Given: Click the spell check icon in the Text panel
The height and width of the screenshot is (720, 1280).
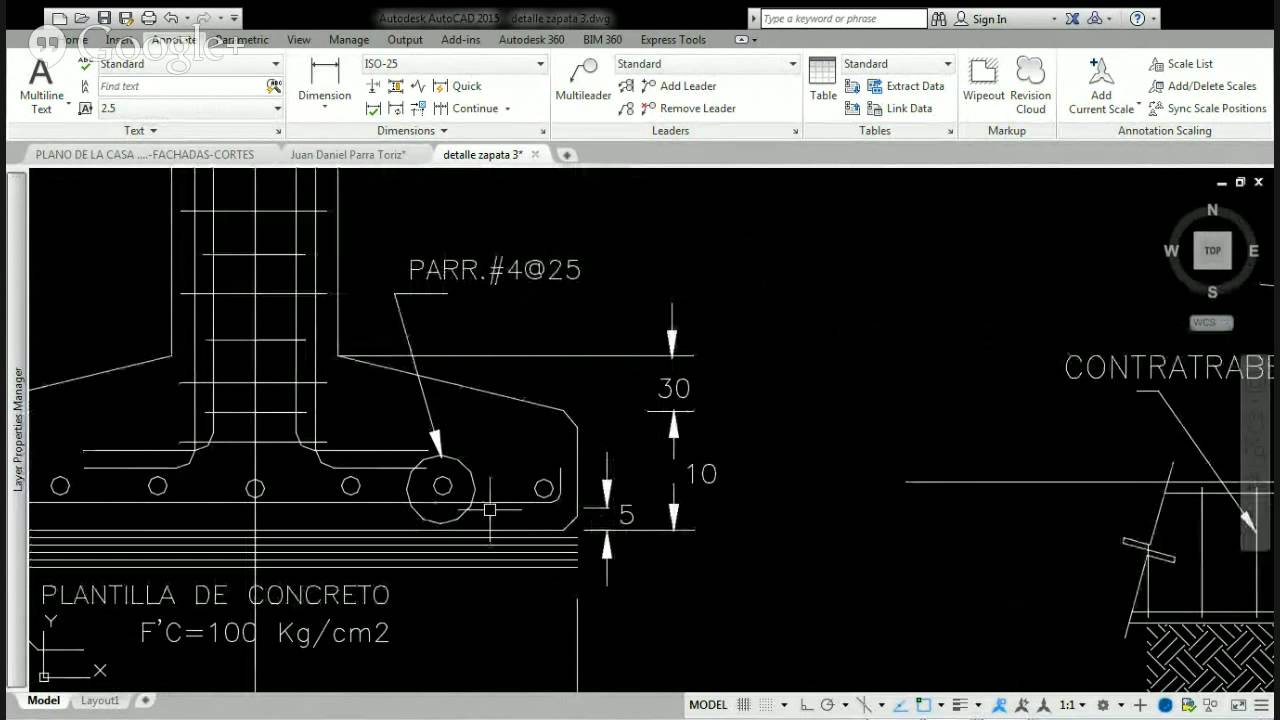Looking at the screenshot, I should [x=85, y=63].
